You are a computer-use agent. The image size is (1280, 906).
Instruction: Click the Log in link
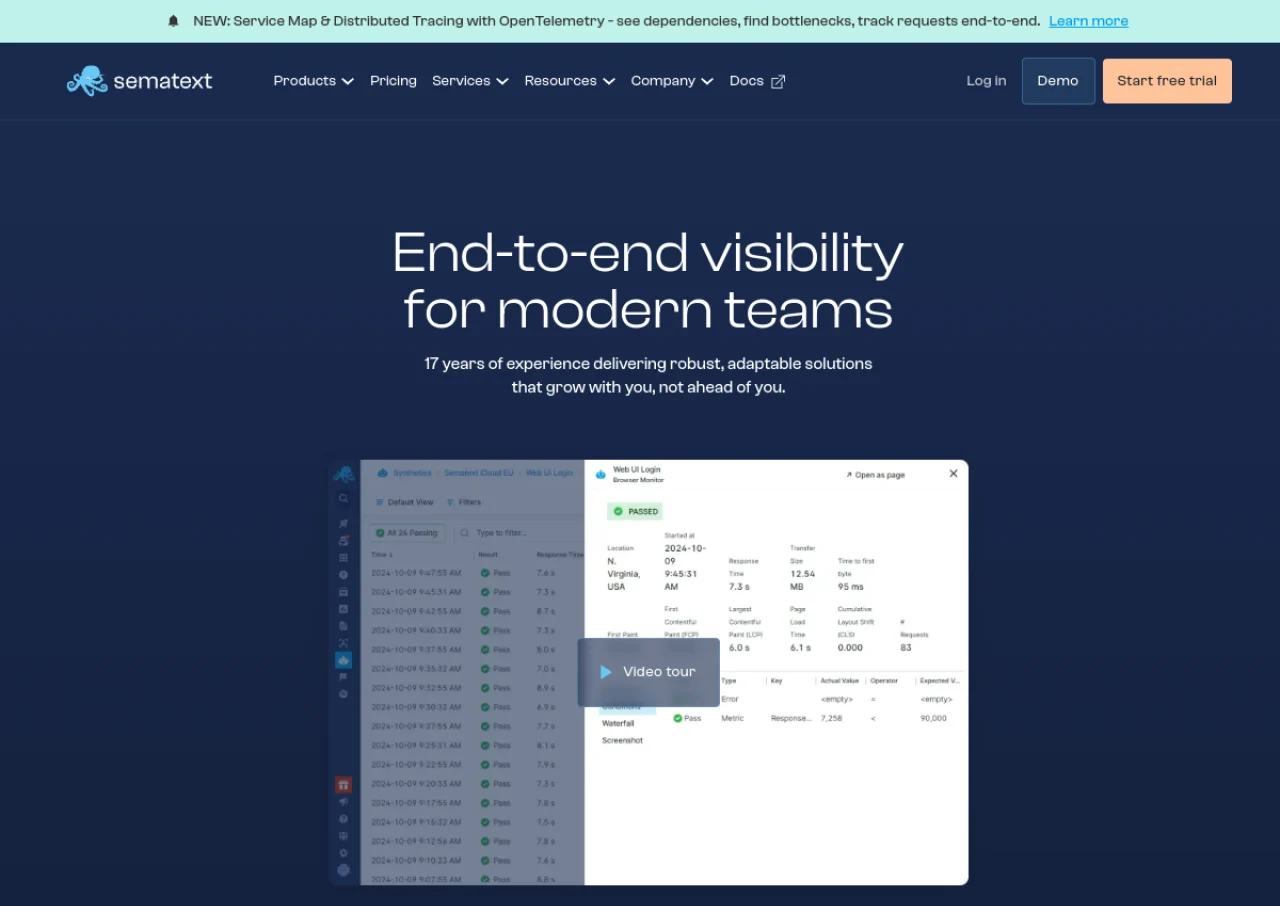pyautogui.click(x=986, y=81)
